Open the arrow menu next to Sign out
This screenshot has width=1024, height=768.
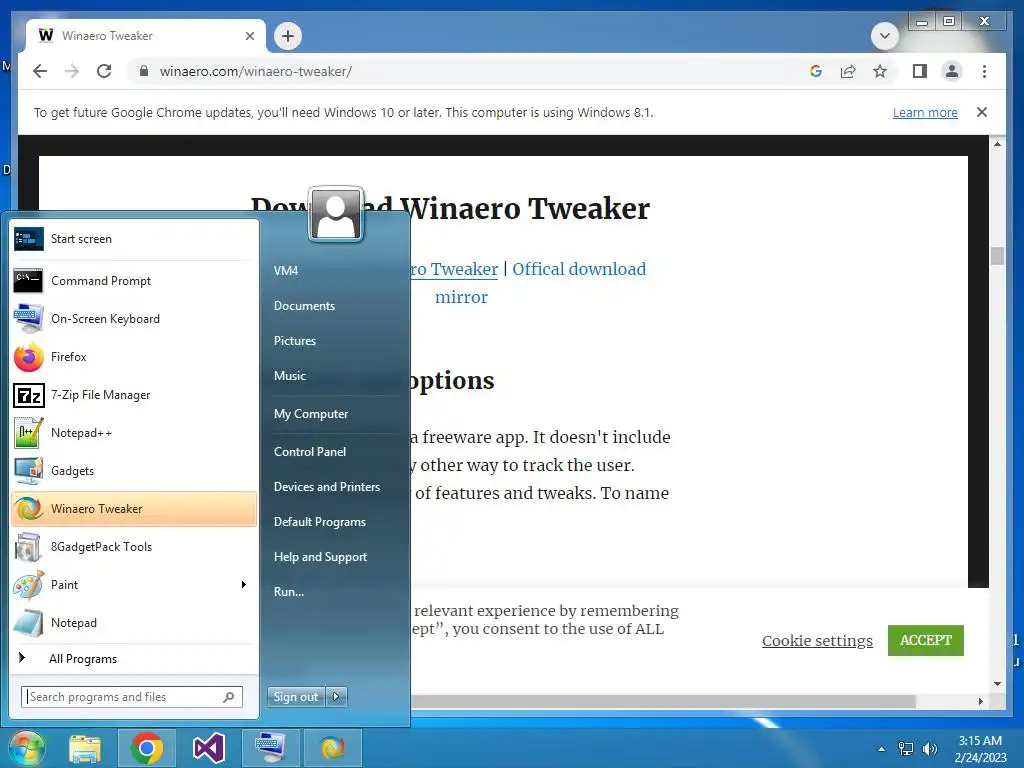(336, 697)
